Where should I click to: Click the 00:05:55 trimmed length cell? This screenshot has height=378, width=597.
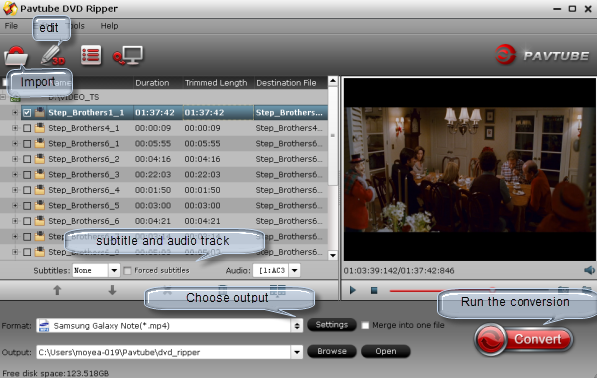tap(203, 144)
